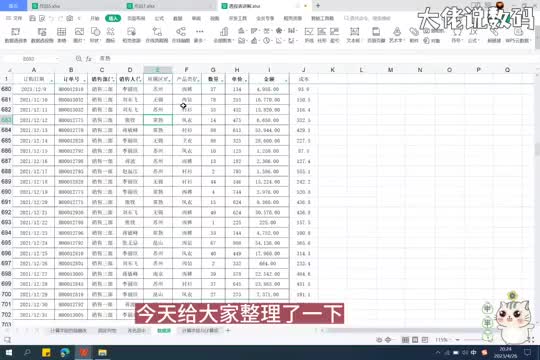The image size is (540, 360).
Task: Insert a PivotTable from the ribbon
Action: 15,35
